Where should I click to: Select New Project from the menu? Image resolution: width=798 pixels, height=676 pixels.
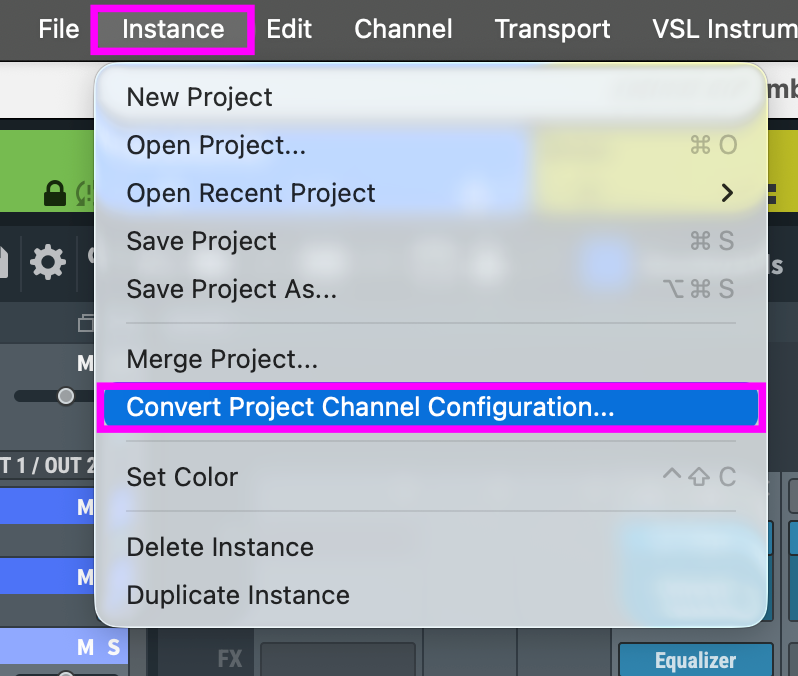pos(199,97)
